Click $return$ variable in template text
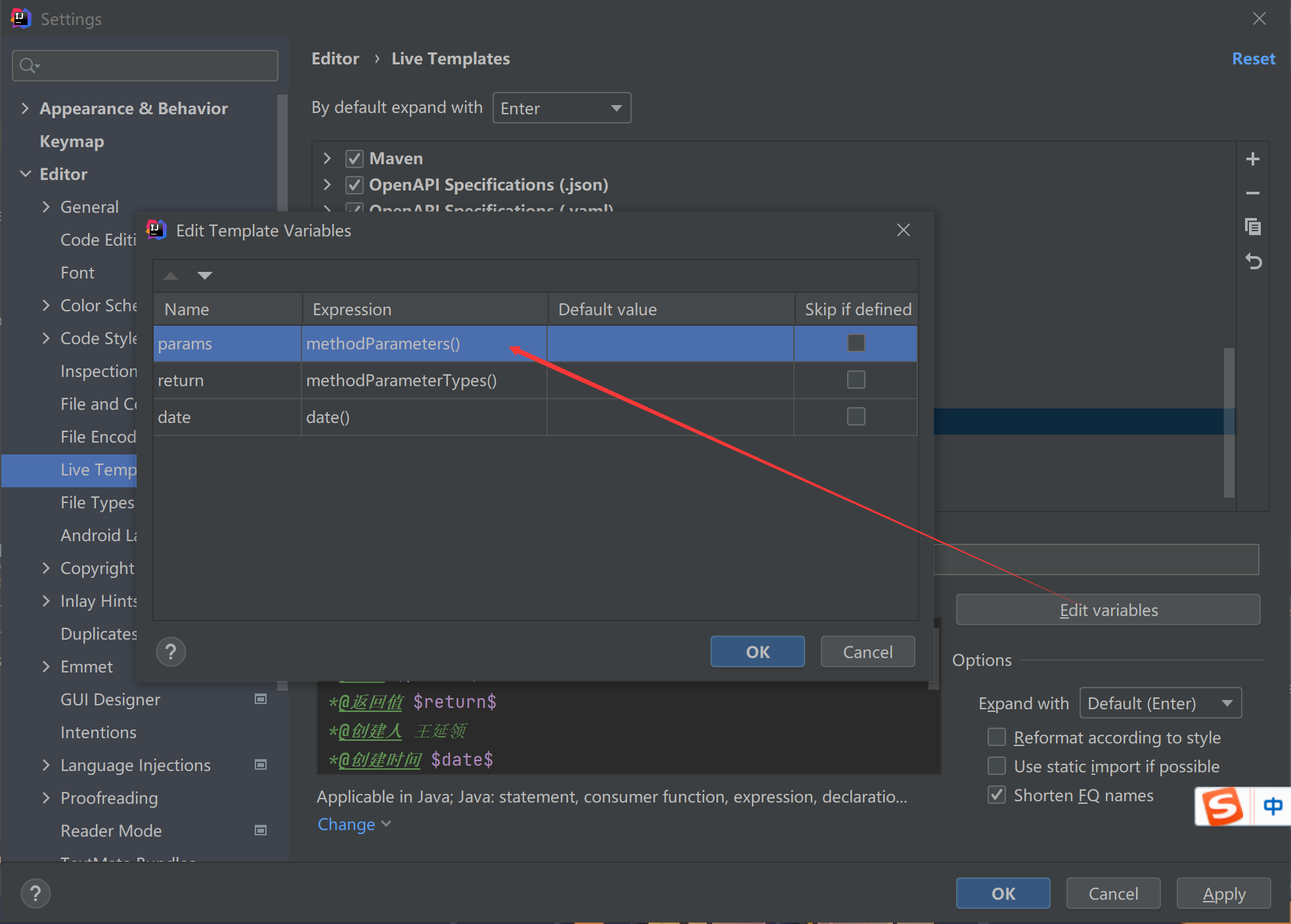Image resolution: width=1291 pixels, height=924 pixels. click(454, 702)
